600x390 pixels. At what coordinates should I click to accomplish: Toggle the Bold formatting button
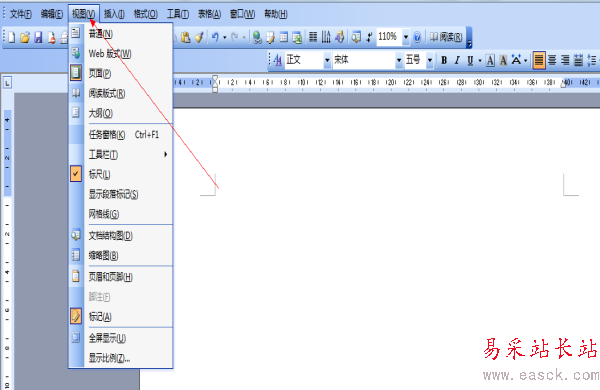[x=444, y=60]
